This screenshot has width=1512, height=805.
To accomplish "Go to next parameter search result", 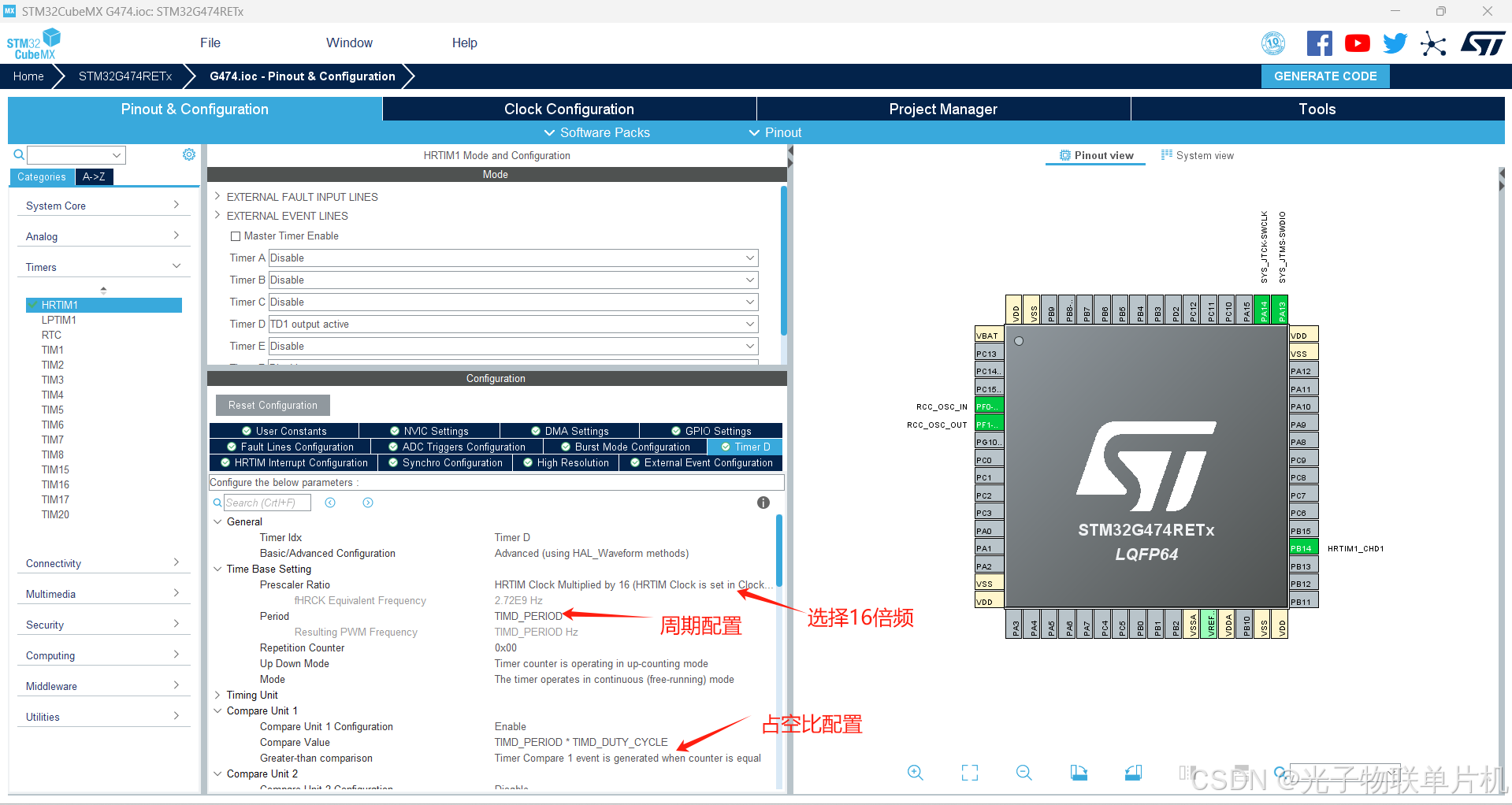I will [368, 503].
